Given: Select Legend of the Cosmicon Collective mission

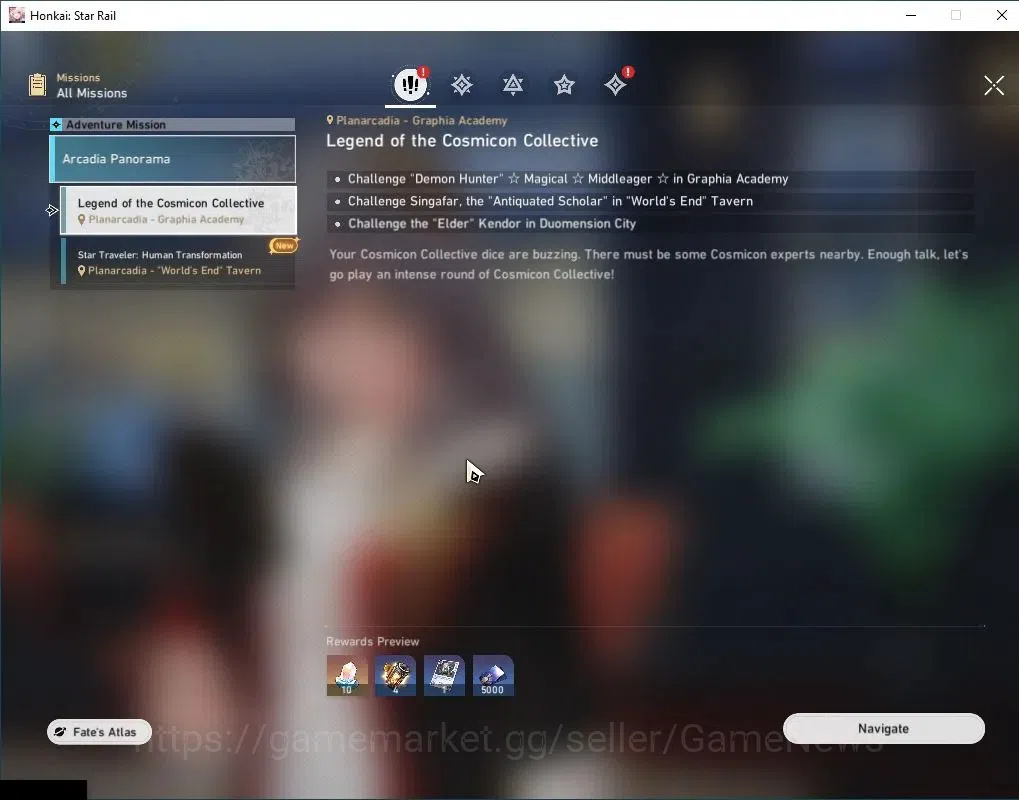Looking at the screenshot, I should click(179, 210).
